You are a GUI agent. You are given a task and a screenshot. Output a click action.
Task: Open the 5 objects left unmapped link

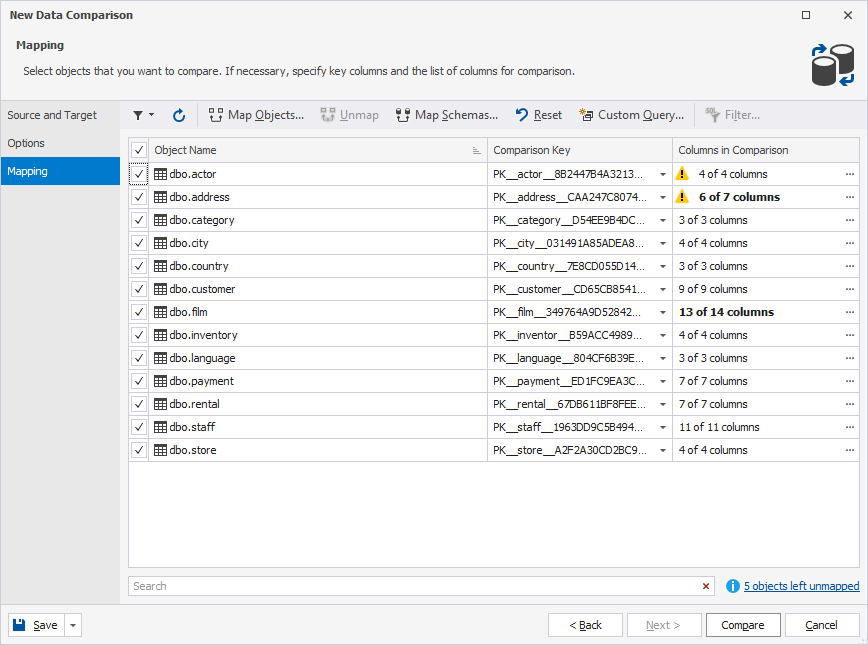pos(800,586)
